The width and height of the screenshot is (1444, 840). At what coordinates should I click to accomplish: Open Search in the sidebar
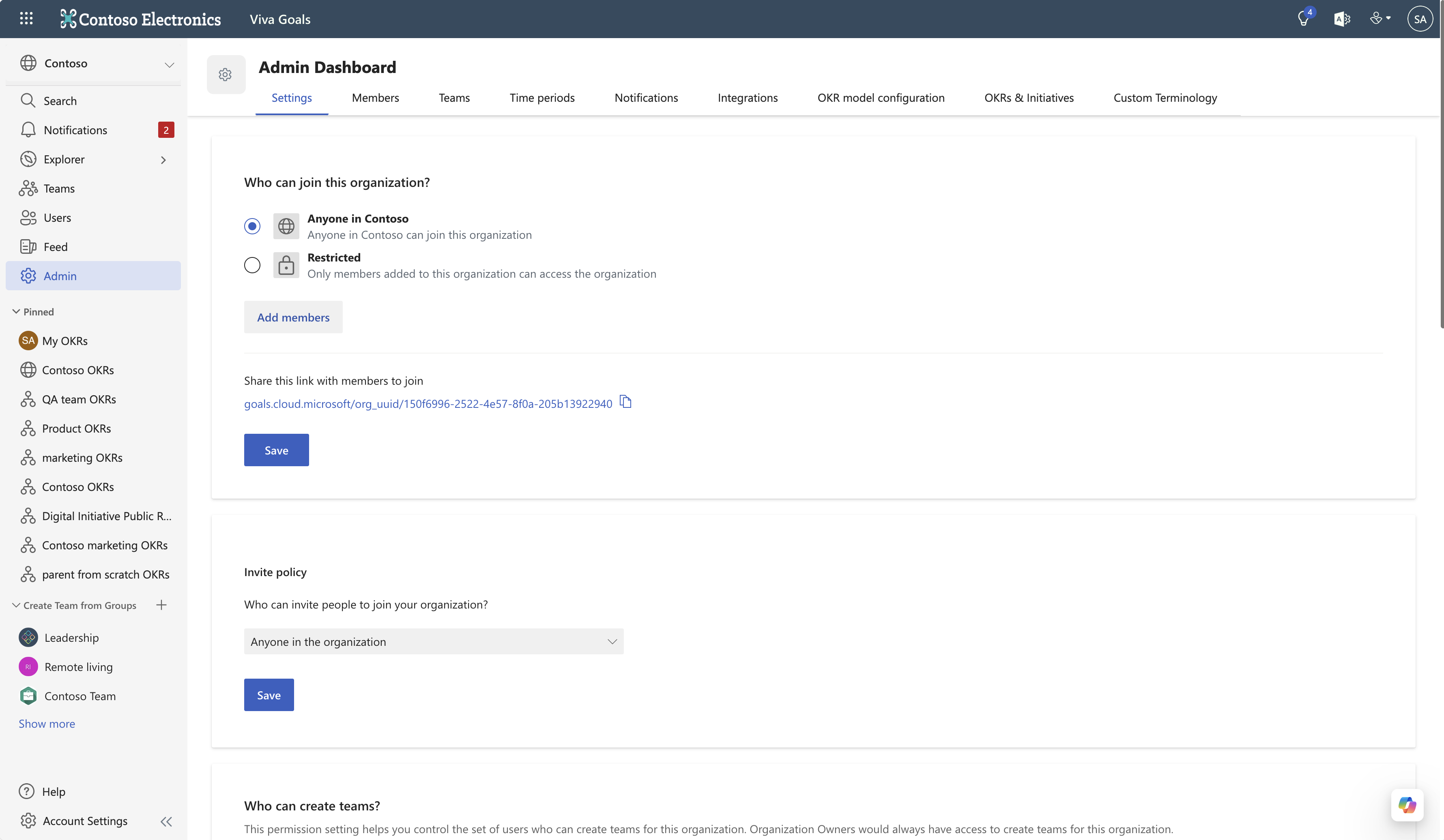pyautogui.click(x=93, y=101)
